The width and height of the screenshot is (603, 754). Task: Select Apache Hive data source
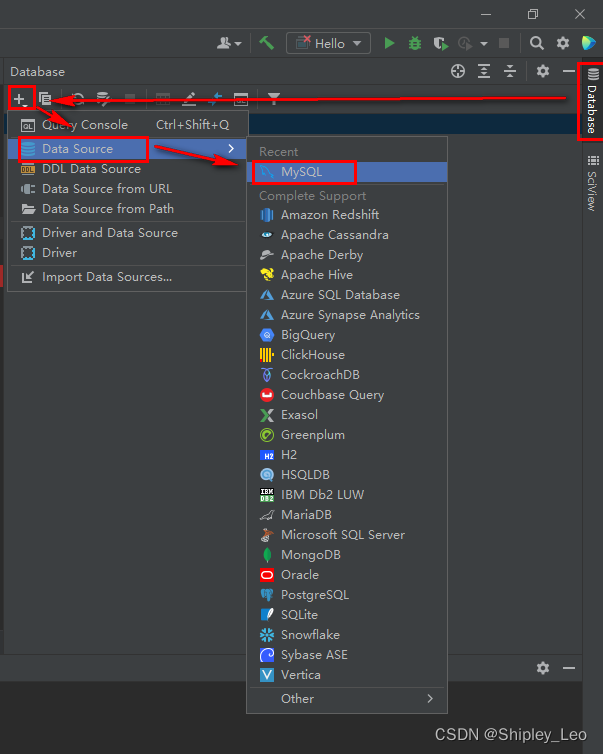(x=347, y=275)
